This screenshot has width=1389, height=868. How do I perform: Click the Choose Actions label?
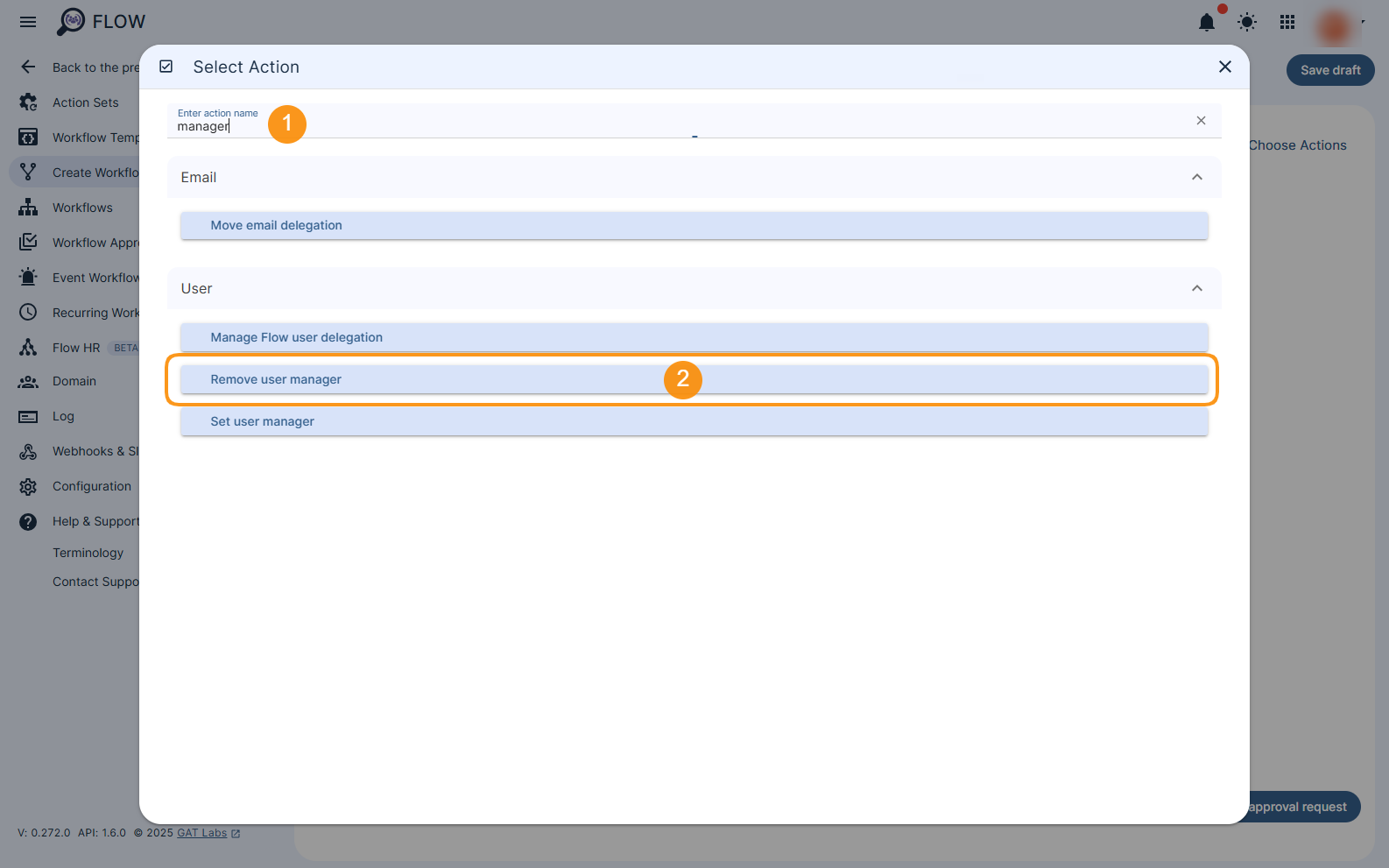(x=1298, y=145)
